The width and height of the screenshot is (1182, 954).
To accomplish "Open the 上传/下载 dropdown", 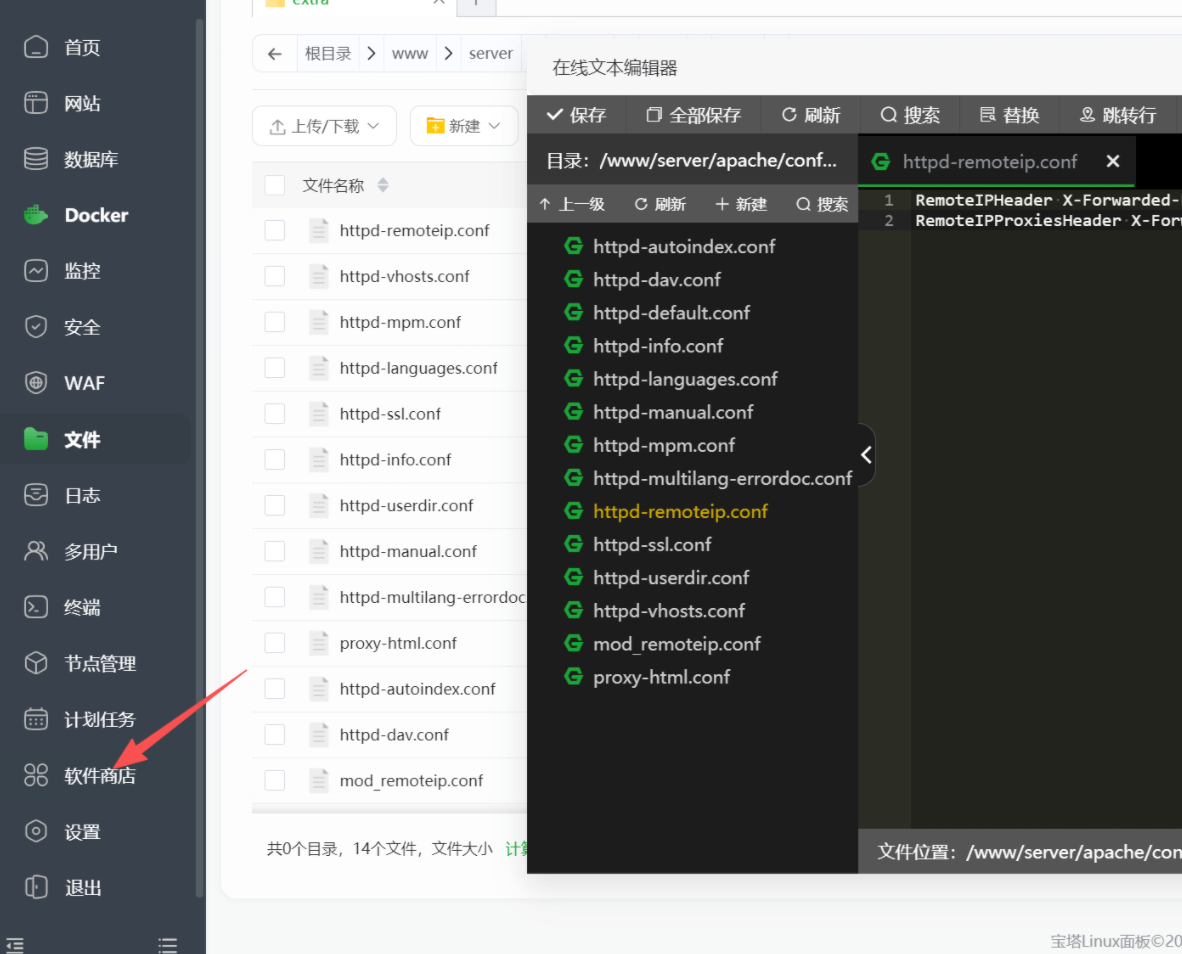I will 324,126.
